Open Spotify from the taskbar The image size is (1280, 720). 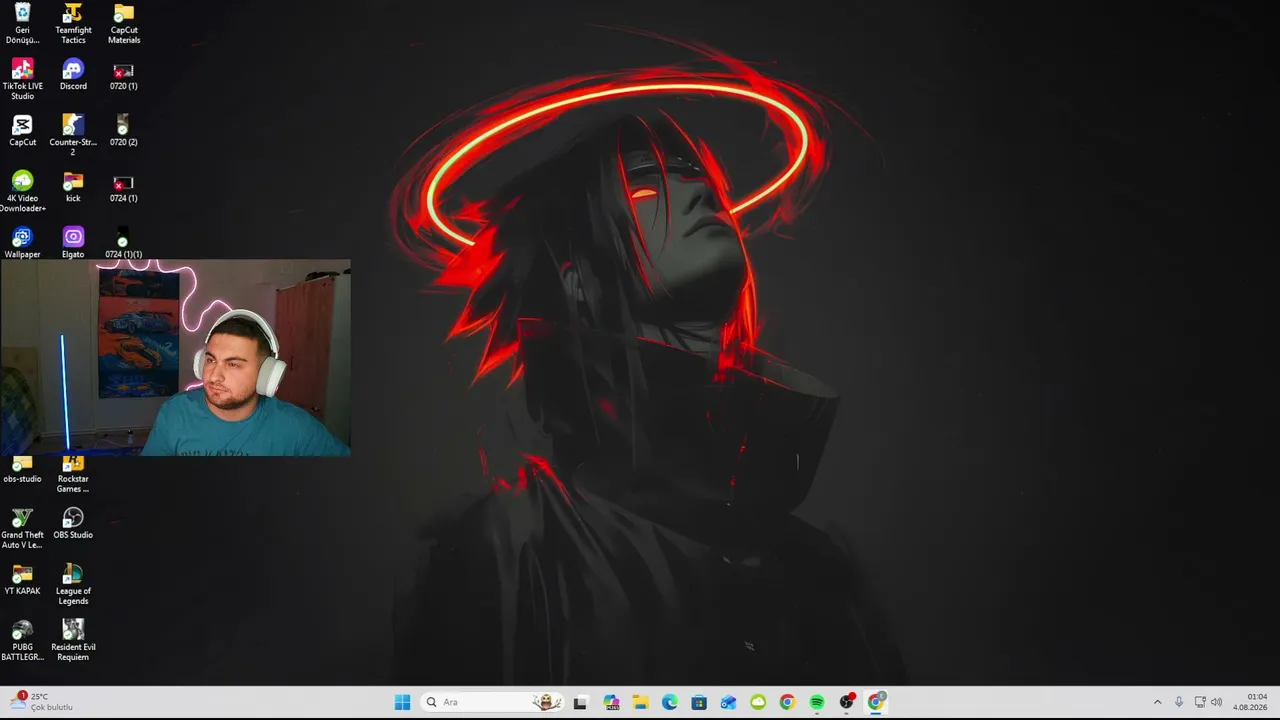pos(817,702)
